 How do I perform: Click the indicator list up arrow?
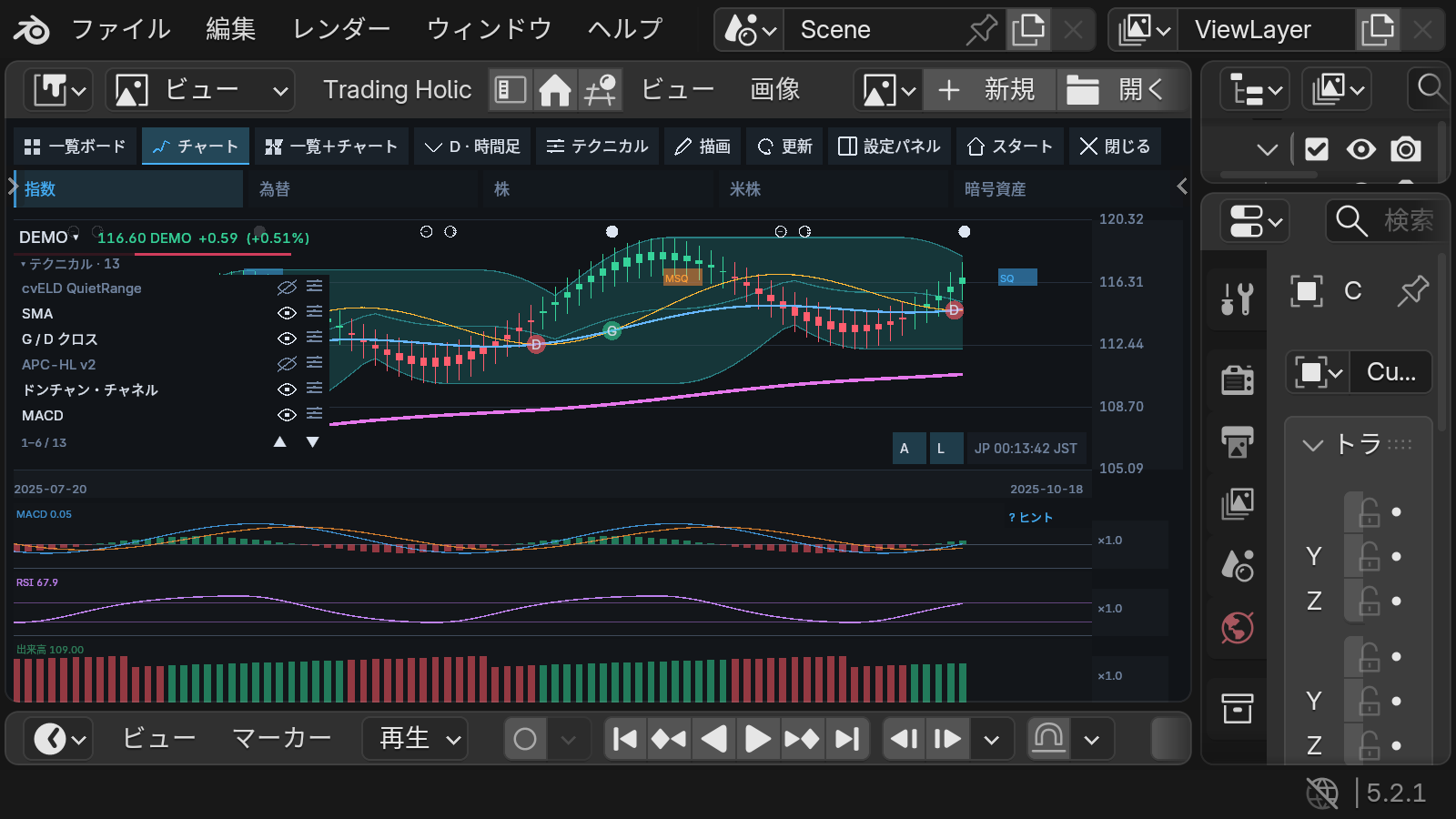[x=280, y=442]
